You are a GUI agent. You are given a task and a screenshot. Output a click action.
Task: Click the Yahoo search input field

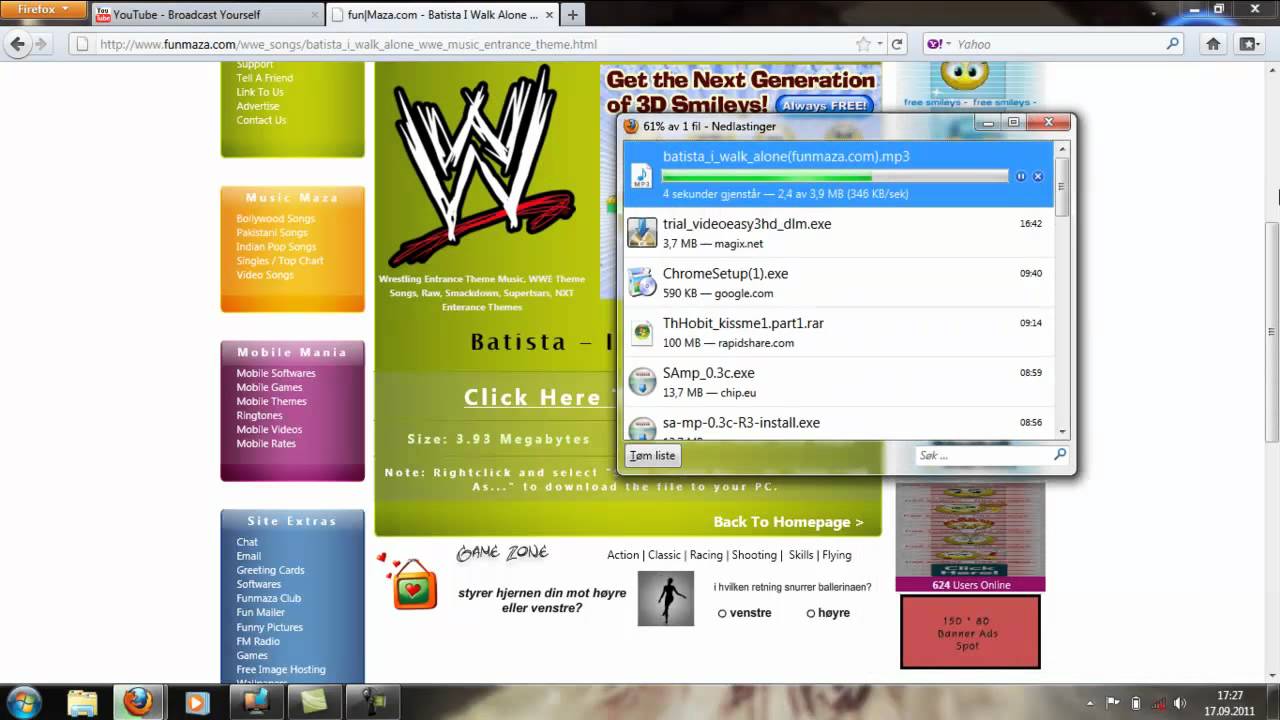click(1058, 44)
